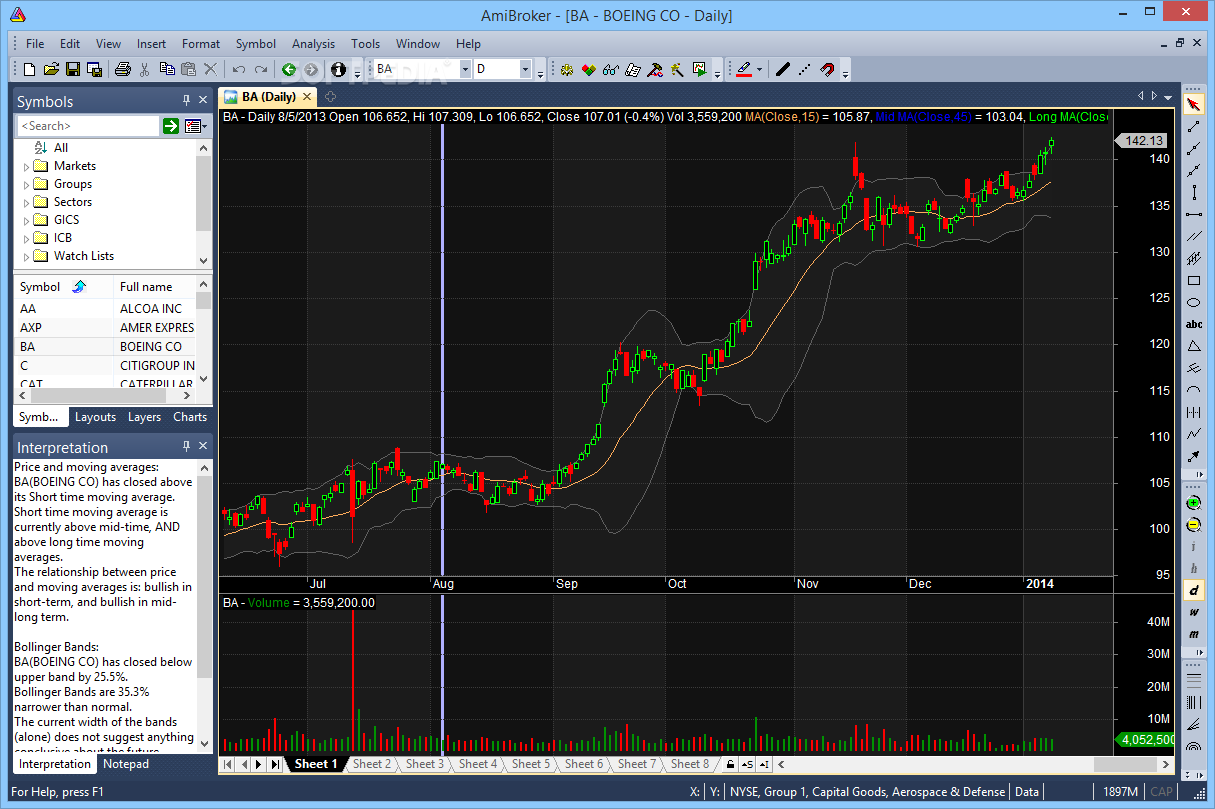Expand the GICS tree node
1215x809 pixels.
[x=27, y=220]
